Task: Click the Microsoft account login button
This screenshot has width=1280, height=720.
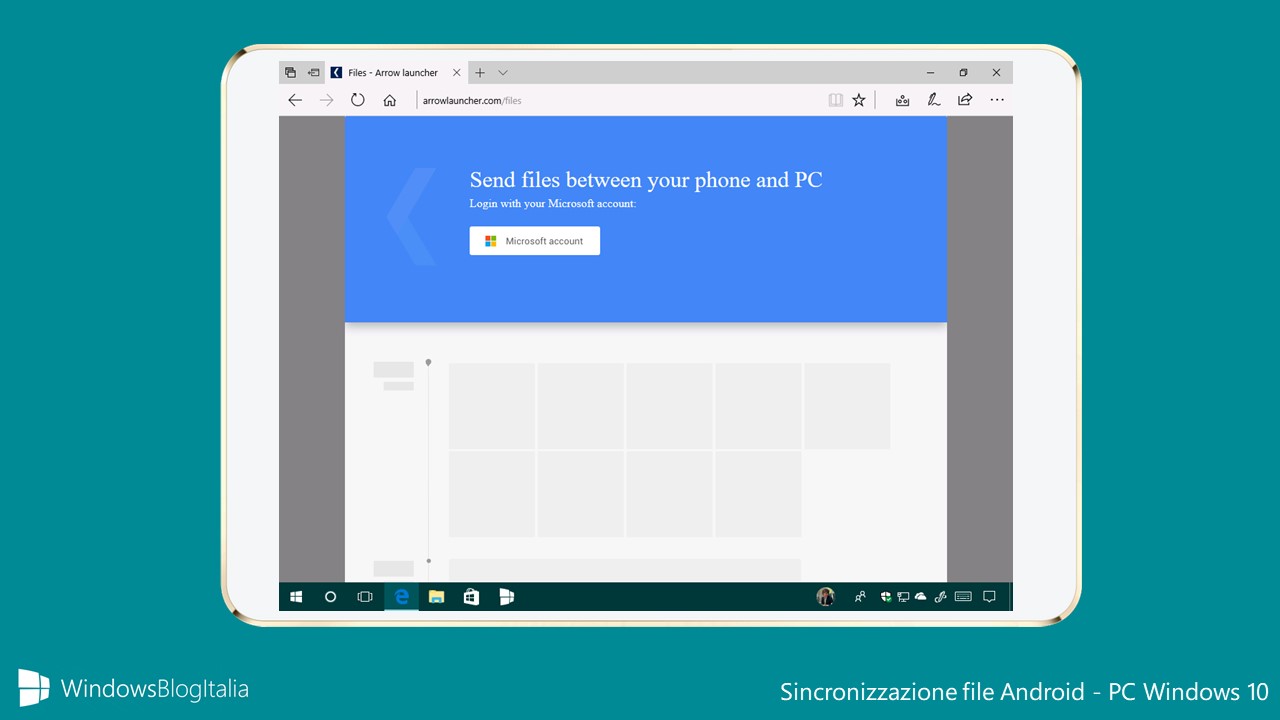Action: coord(535,241)
